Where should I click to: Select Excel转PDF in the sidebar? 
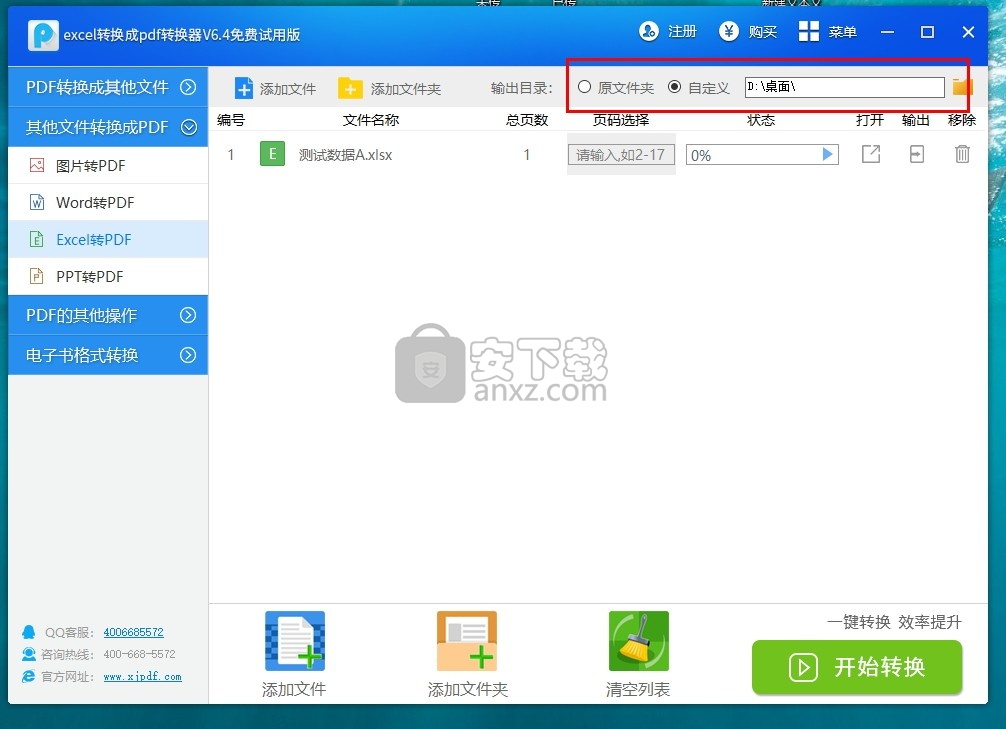(108, 239)
